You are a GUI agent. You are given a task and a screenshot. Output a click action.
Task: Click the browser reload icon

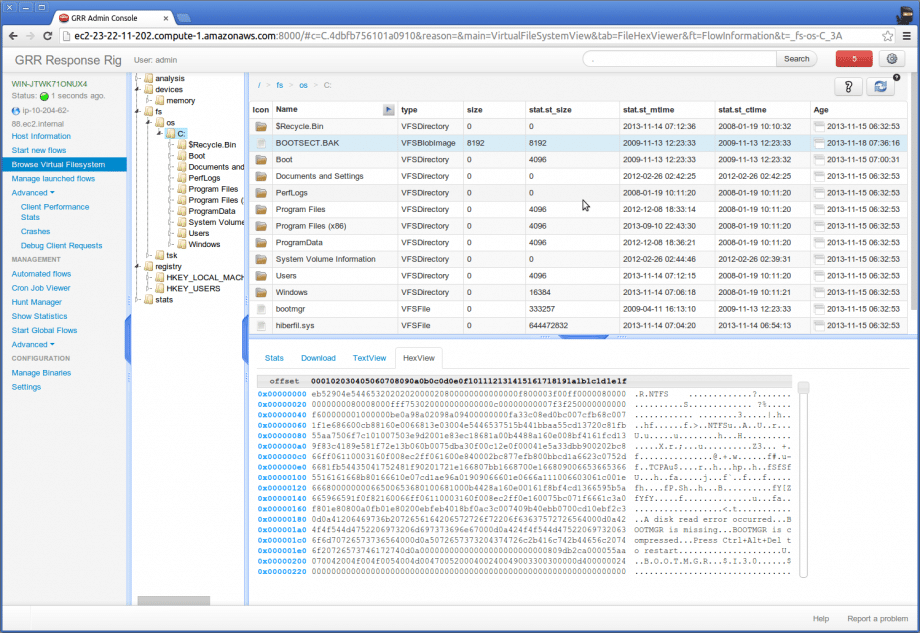46,35
